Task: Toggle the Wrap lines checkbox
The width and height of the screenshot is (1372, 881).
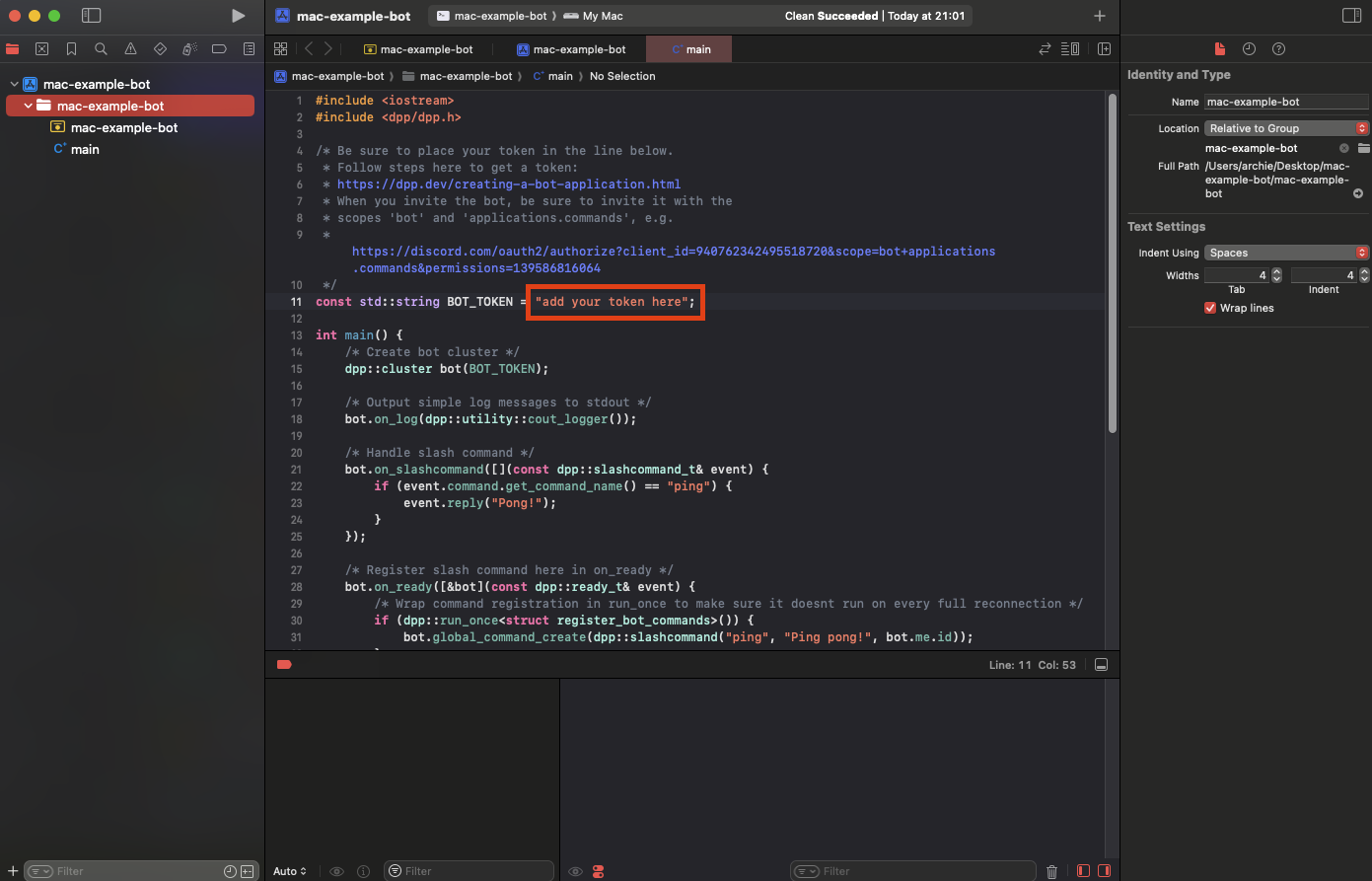Action: 1210,308
